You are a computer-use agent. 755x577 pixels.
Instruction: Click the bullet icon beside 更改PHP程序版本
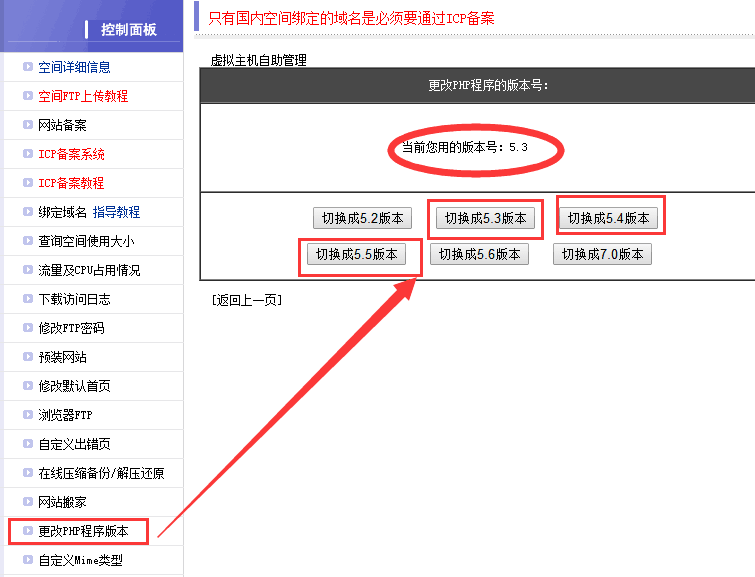coord(28,530)
